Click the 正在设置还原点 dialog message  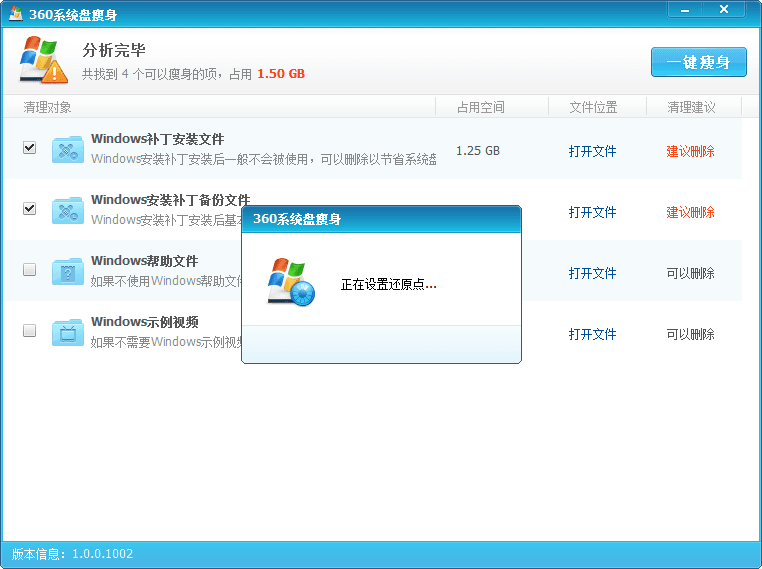pyautogui.click(x=388, y=284)
